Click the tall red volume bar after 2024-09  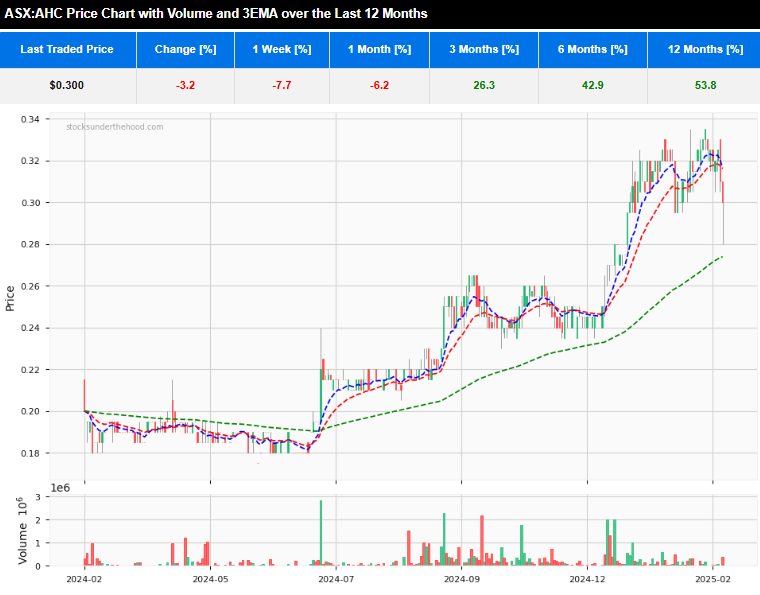[x=482, y=541]
